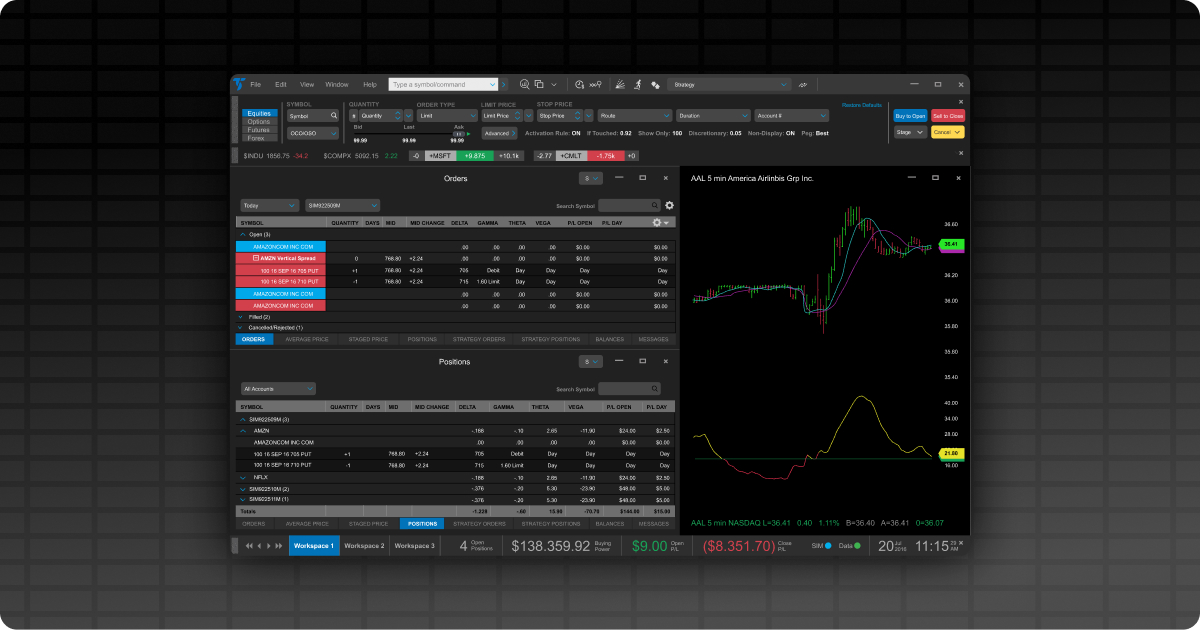Switch to Workspace 2 tab
The width and height of the screenshot is (1200, 630).
[364, 546]
